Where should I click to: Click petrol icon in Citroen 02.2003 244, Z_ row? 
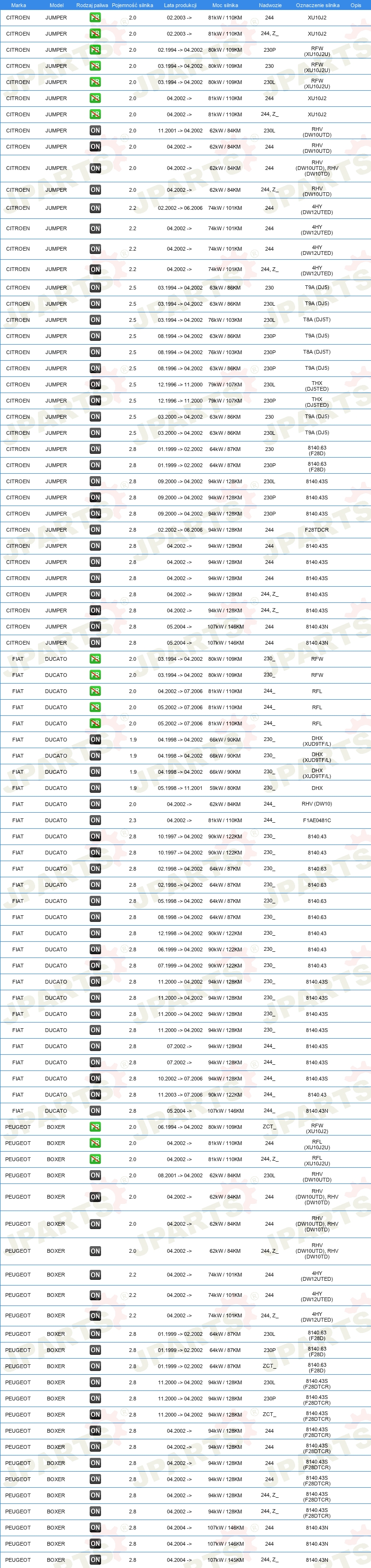pyautogui.click(x=95, y=34)
